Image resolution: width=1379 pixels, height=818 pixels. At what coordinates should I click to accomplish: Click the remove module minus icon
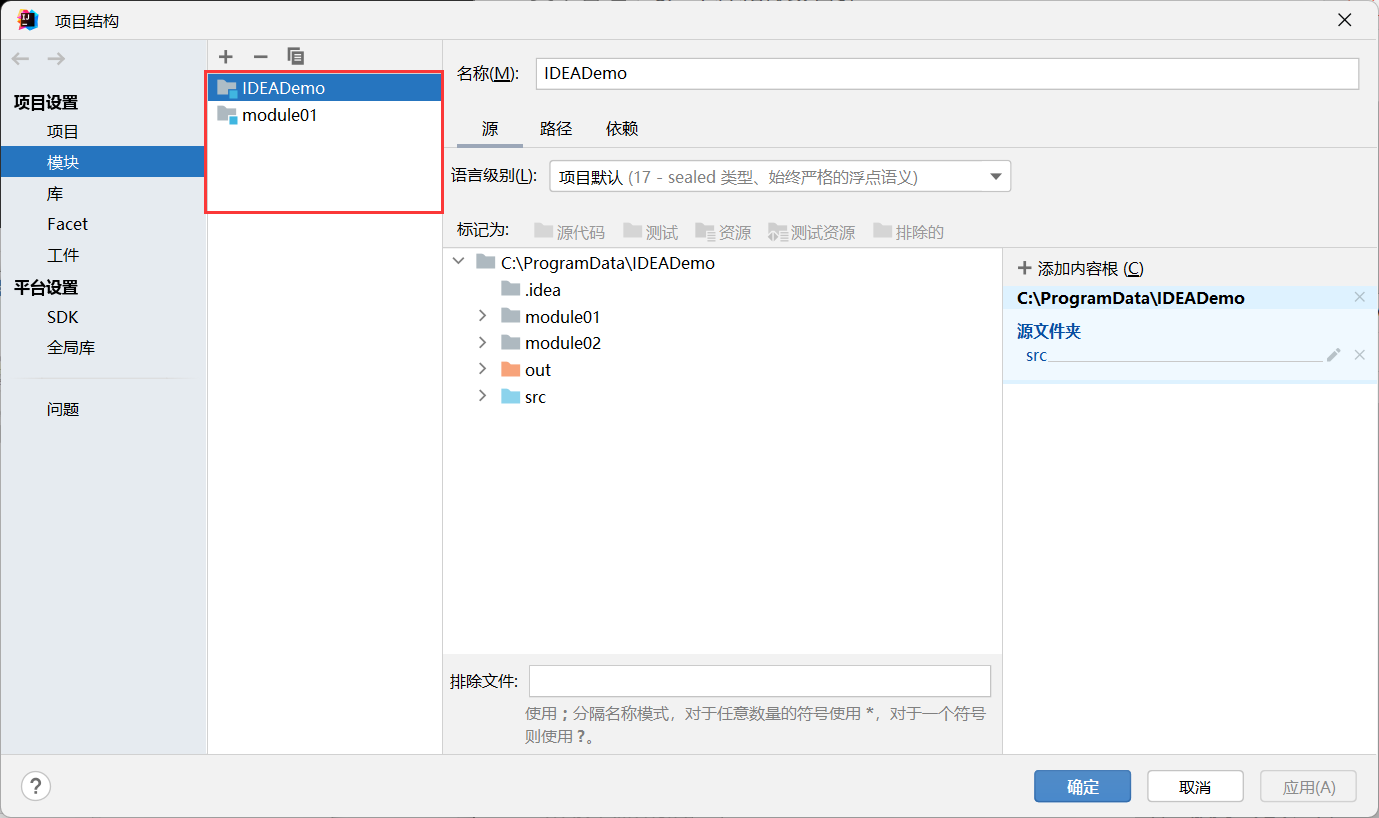(x=260, y=57)
